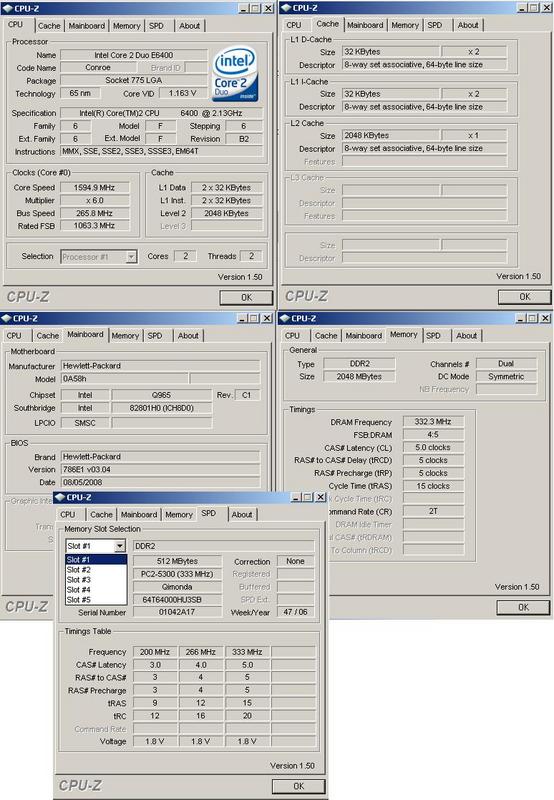This screenshot has width=554, height=800.
Task: Click the 333 MHz frequency cell in Timings Table
Action: pyautogui.click(x=247, y=652)
